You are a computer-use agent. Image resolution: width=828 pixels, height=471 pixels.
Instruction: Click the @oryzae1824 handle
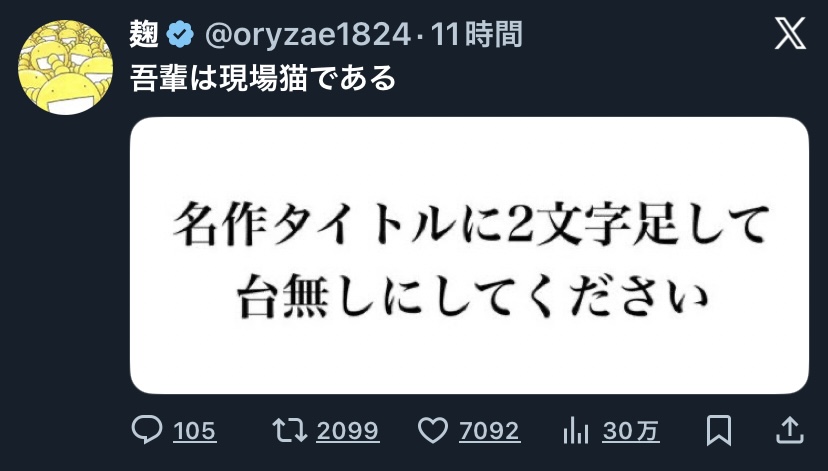point(307,35)
